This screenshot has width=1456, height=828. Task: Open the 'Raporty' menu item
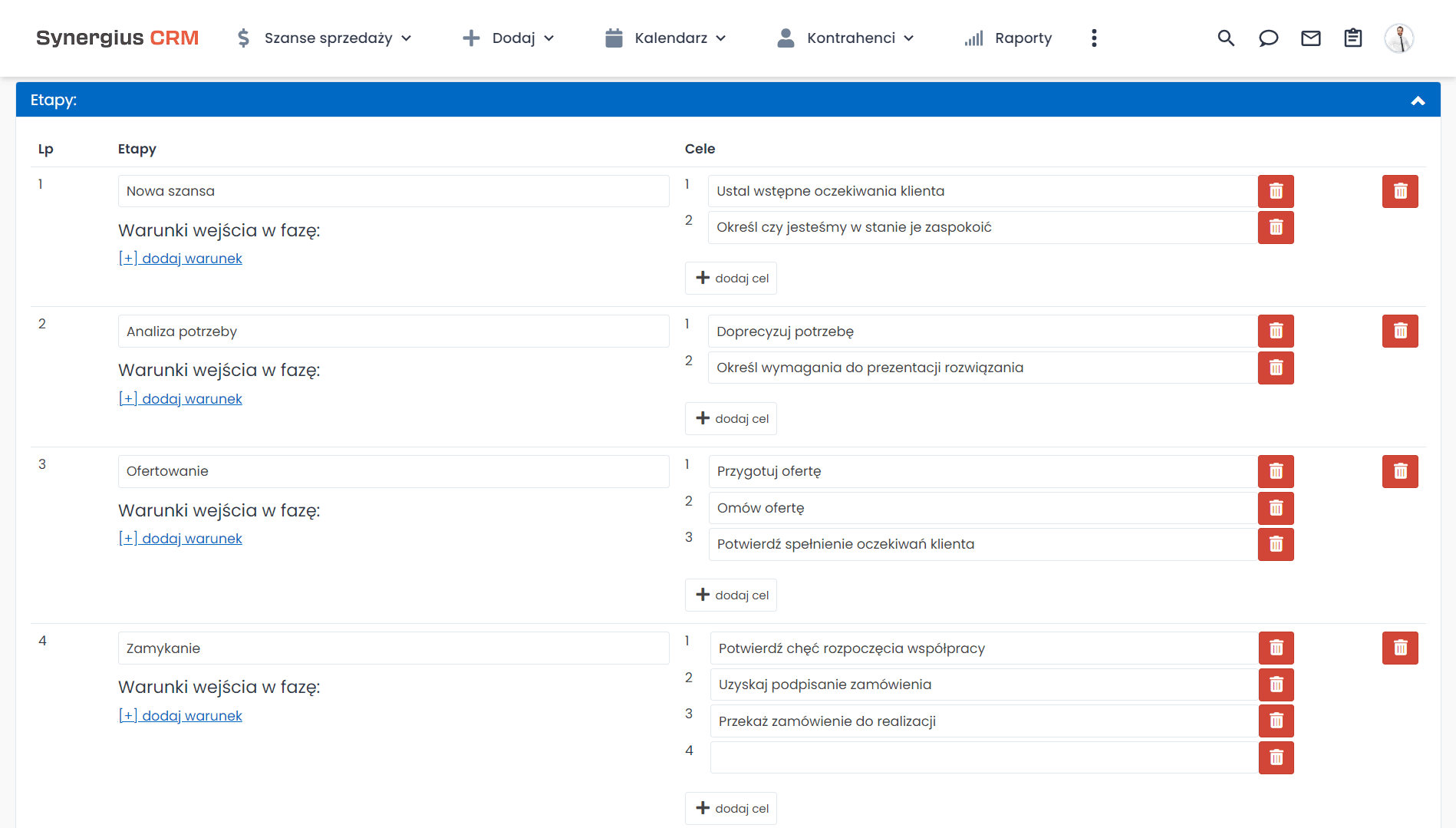[1023, 38]
